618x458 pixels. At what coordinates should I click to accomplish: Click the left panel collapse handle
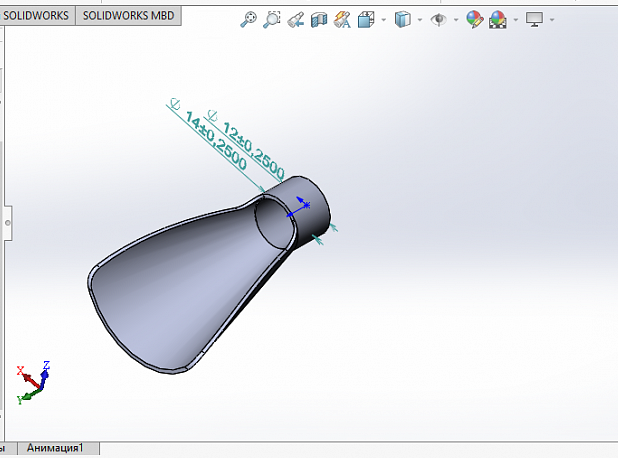pos(7,221)
